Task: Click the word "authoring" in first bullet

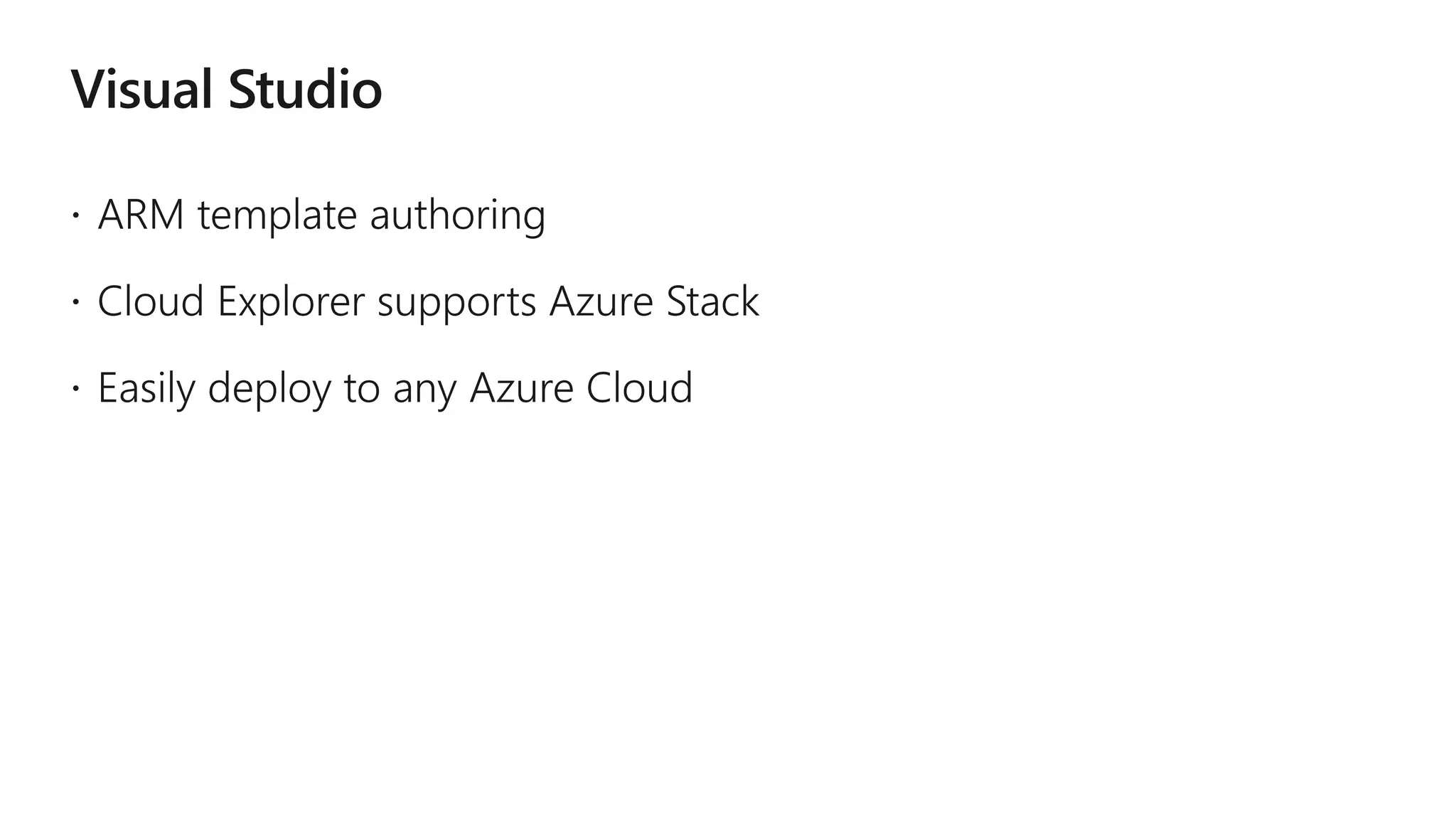Action: (x=457, y=215)
